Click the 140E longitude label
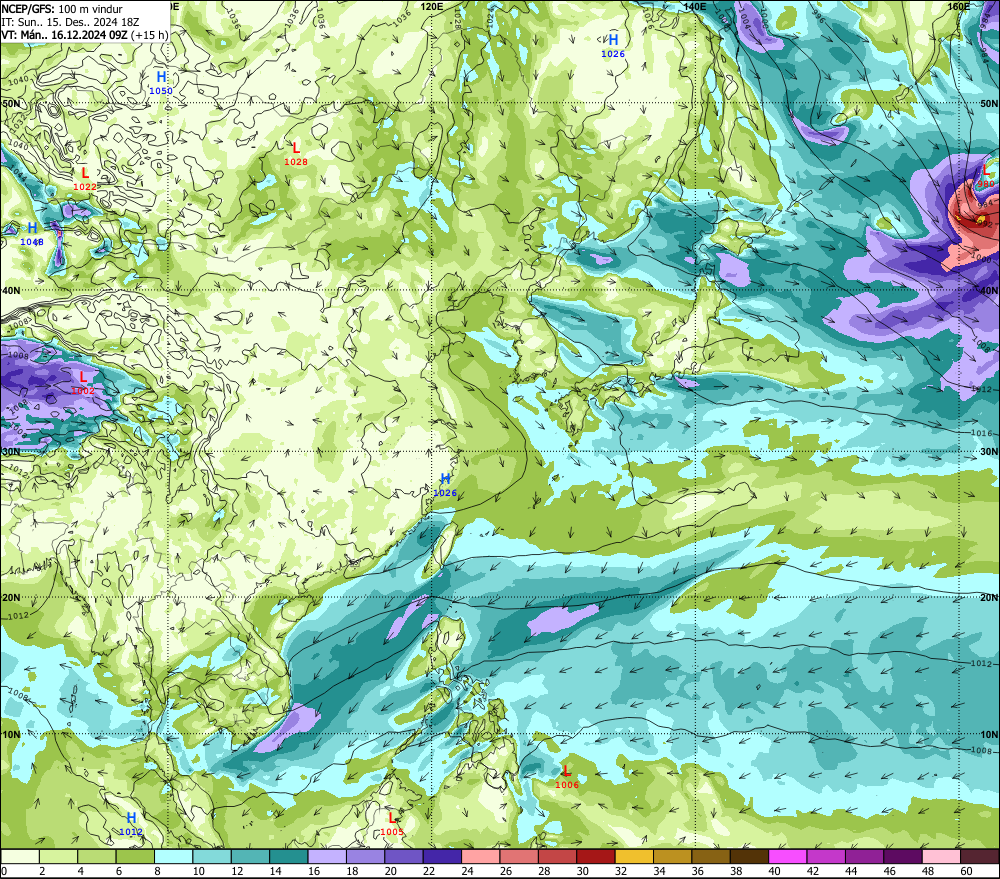 (x=695, y=6)
